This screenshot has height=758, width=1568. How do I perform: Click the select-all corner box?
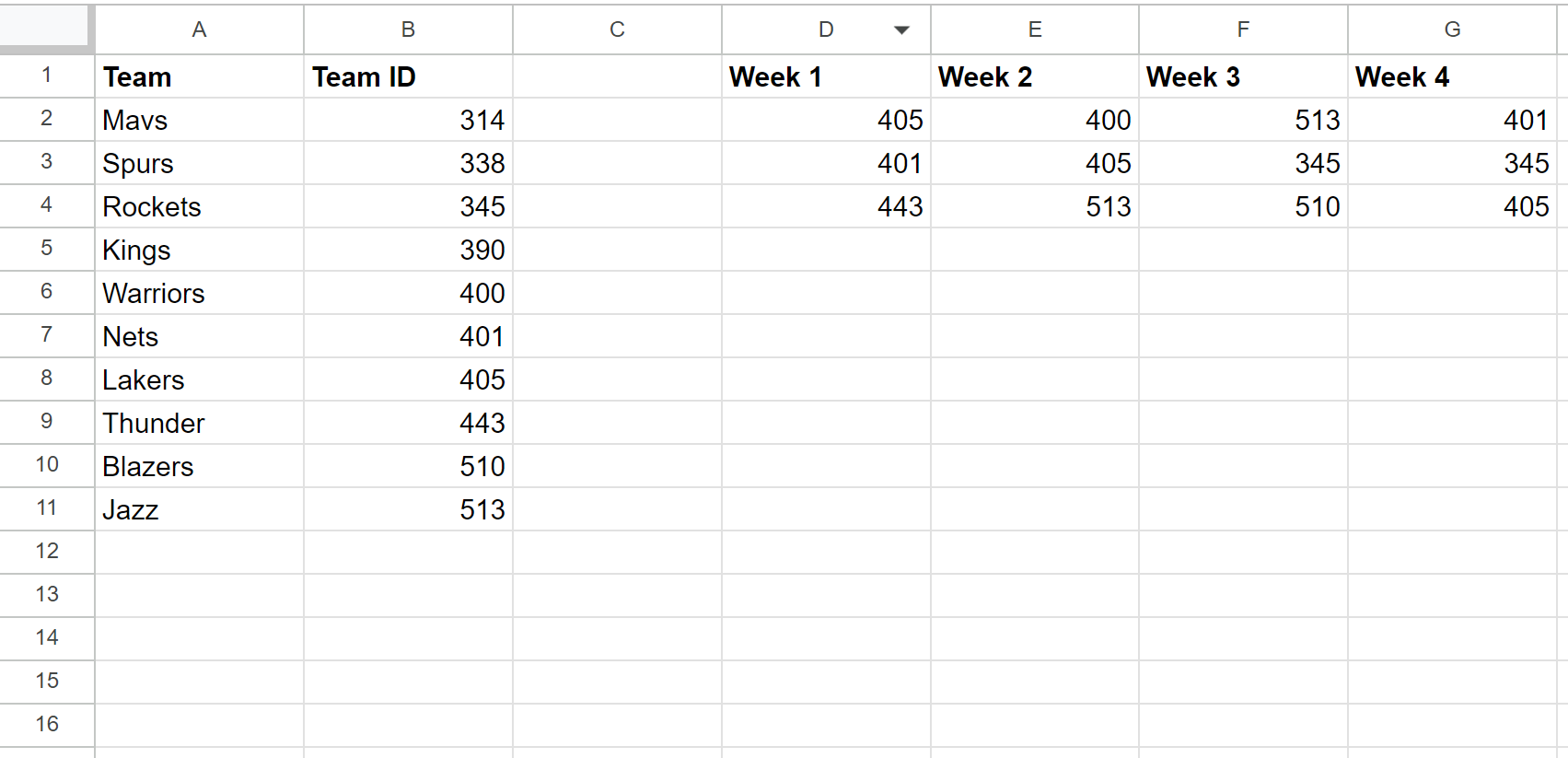click(x=46, y=28)
